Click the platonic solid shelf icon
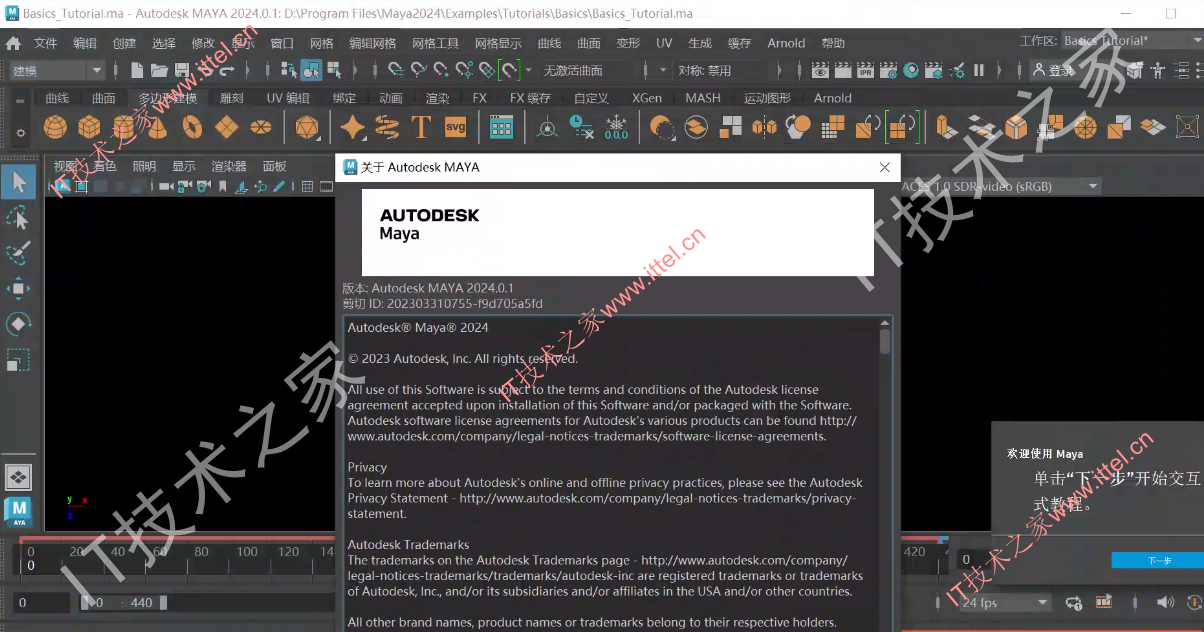This screenshot has width=1204, height=632. [306, 127]
